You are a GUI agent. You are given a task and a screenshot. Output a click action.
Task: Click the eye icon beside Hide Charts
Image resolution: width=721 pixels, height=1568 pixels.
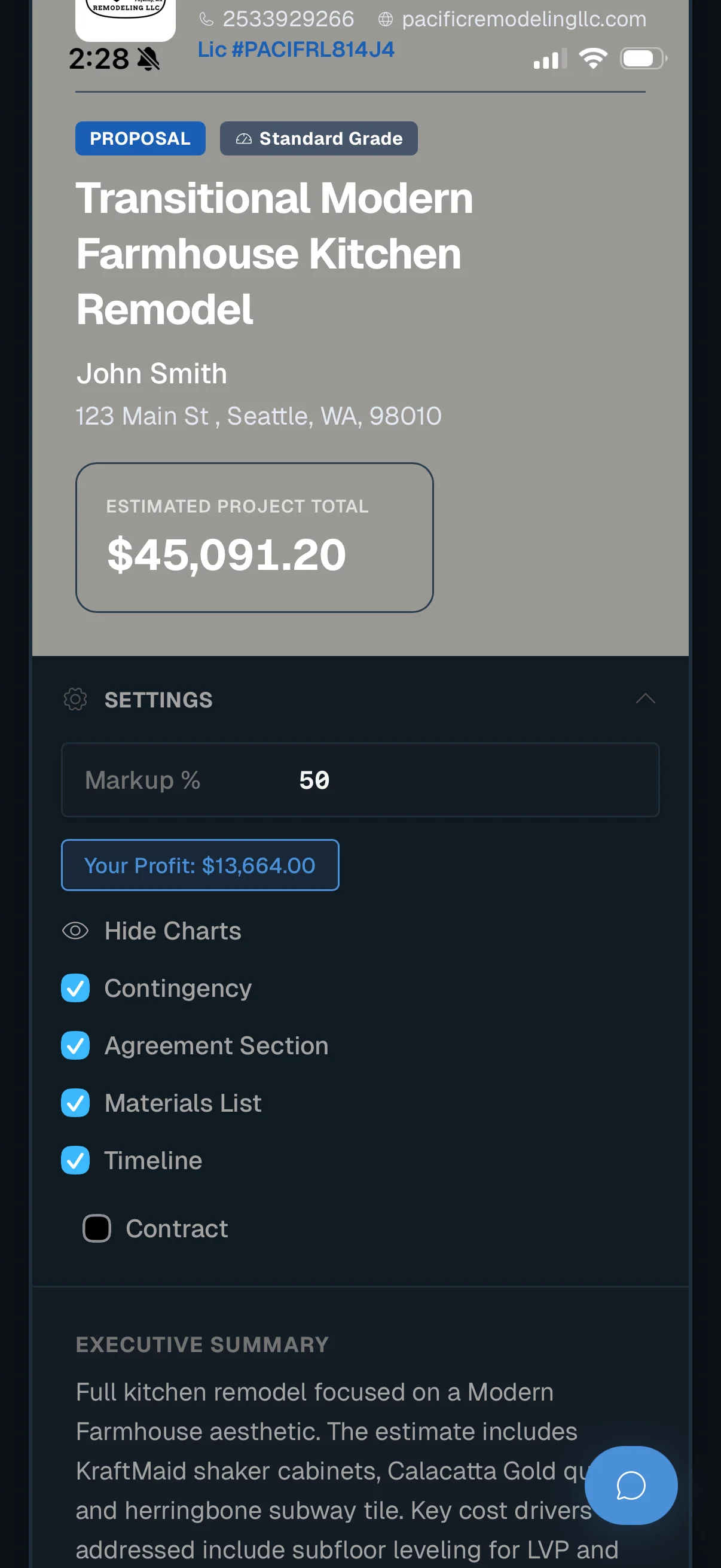75,931
